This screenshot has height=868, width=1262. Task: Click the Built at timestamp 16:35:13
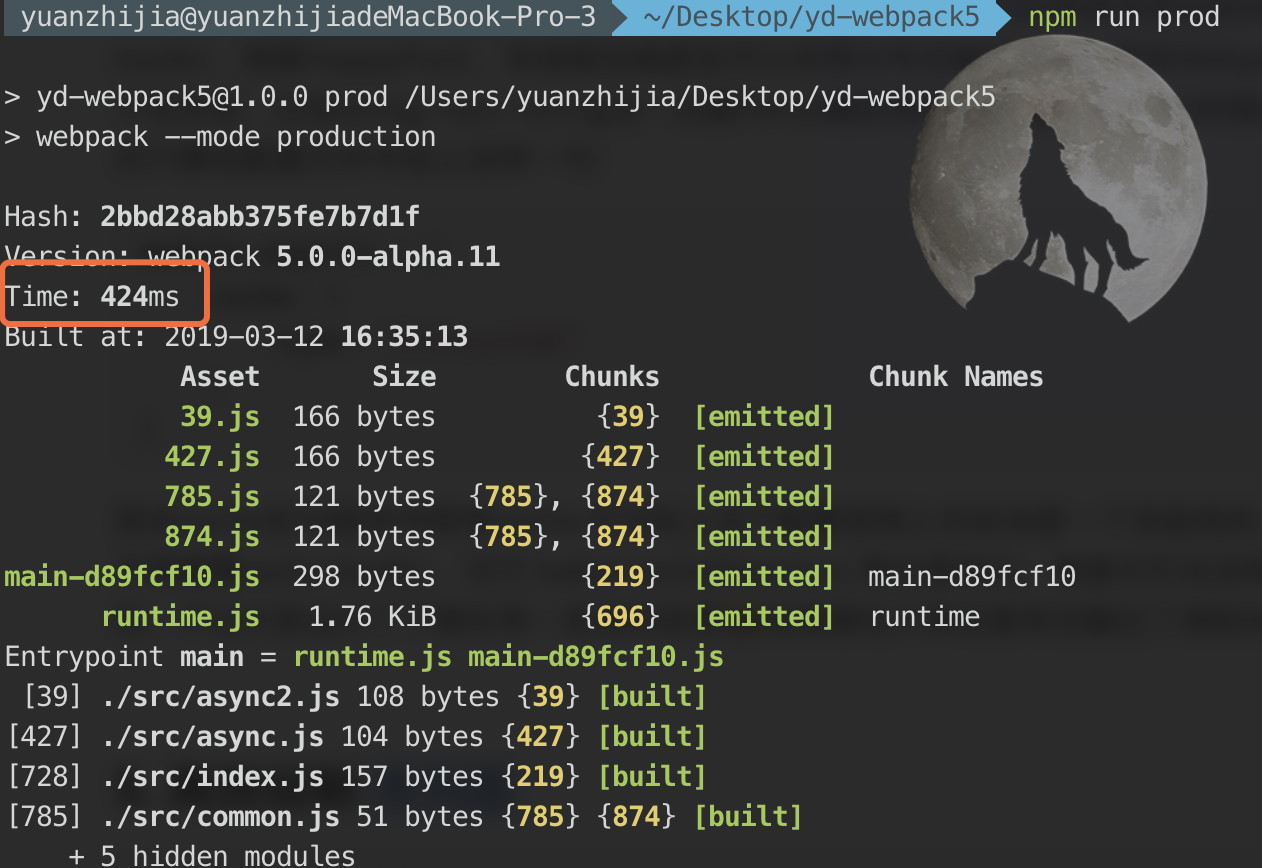point(404,337)
